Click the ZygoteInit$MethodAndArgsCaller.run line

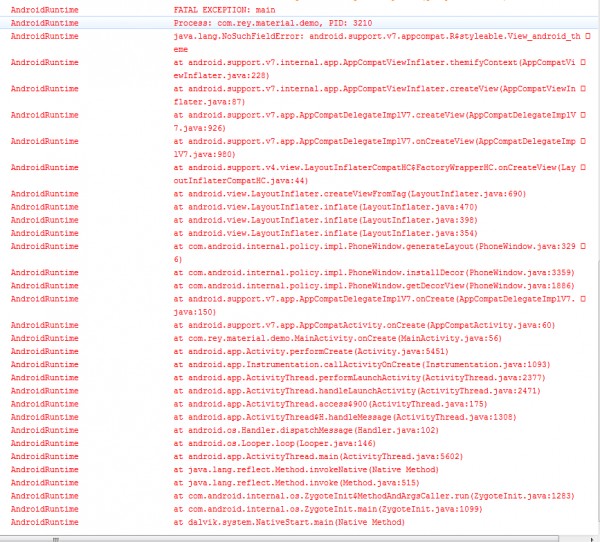[x=374, y=496]
